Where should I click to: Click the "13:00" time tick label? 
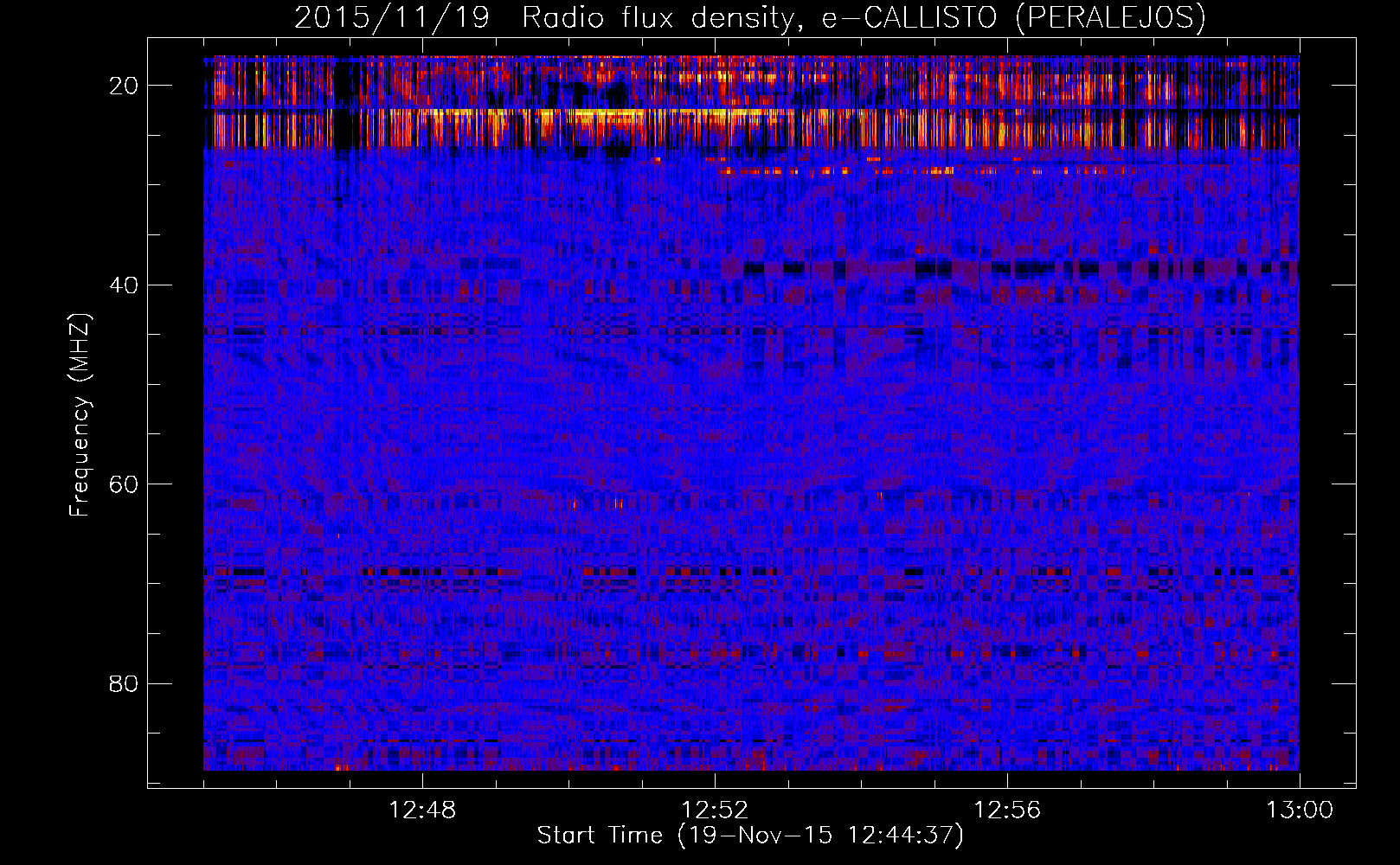click(1300, 811)
